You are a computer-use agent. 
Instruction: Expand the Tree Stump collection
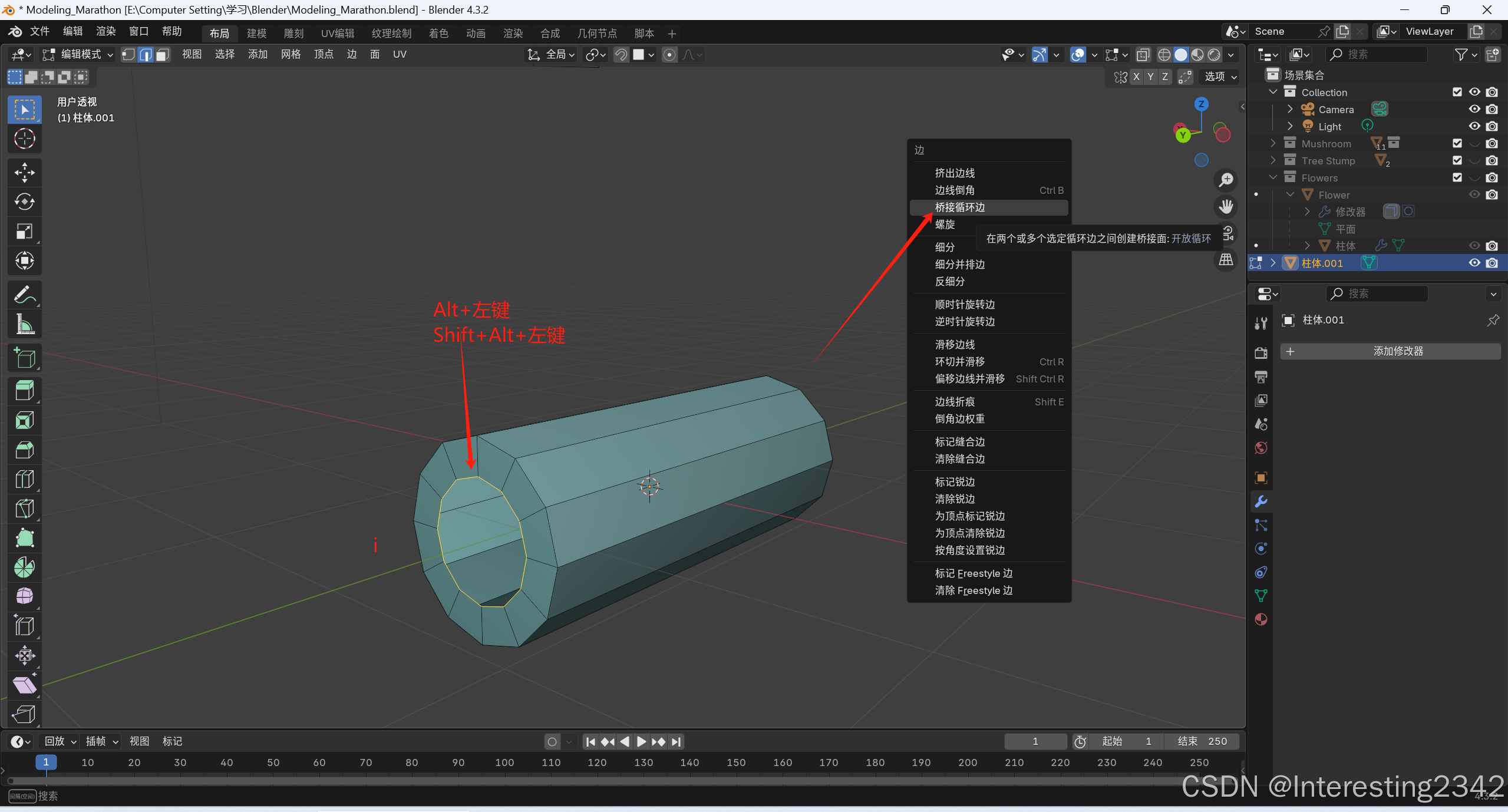tap(1273, 160)
